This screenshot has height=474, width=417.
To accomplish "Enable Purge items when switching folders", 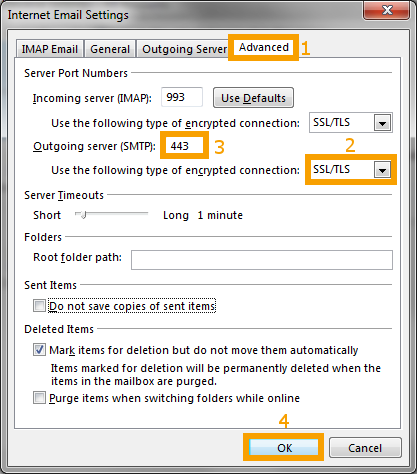I will point(39,398).
